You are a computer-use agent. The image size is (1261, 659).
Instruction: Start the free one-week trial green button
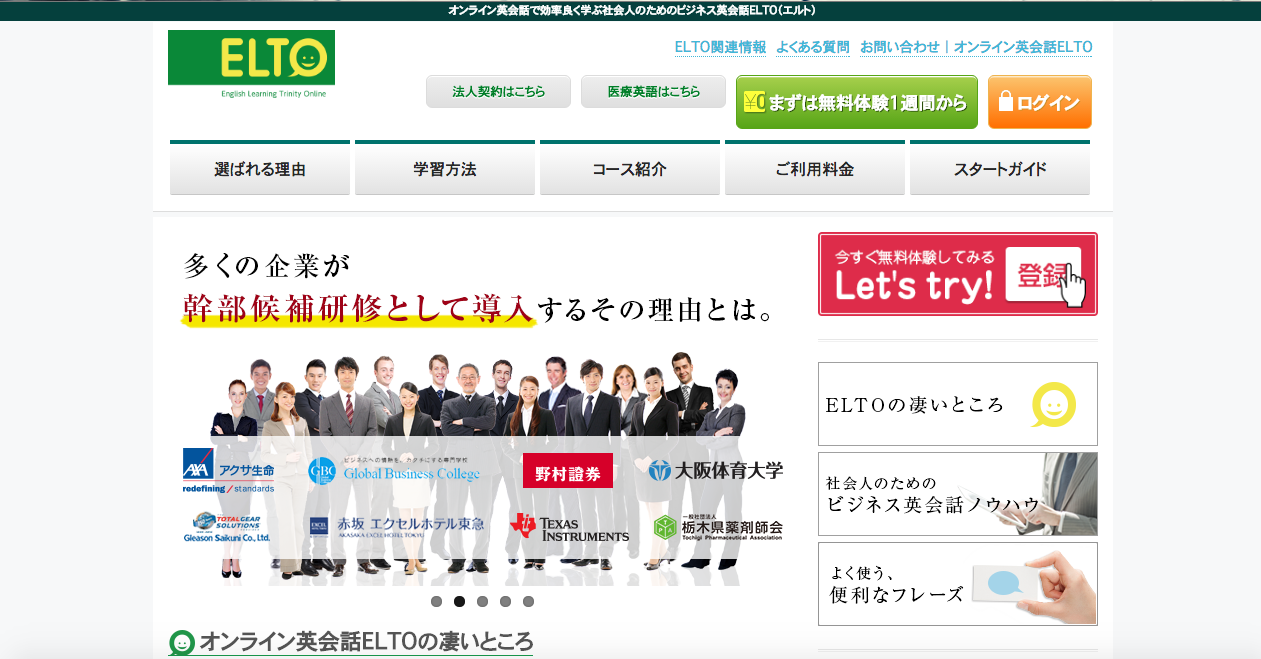click(857, 102)
